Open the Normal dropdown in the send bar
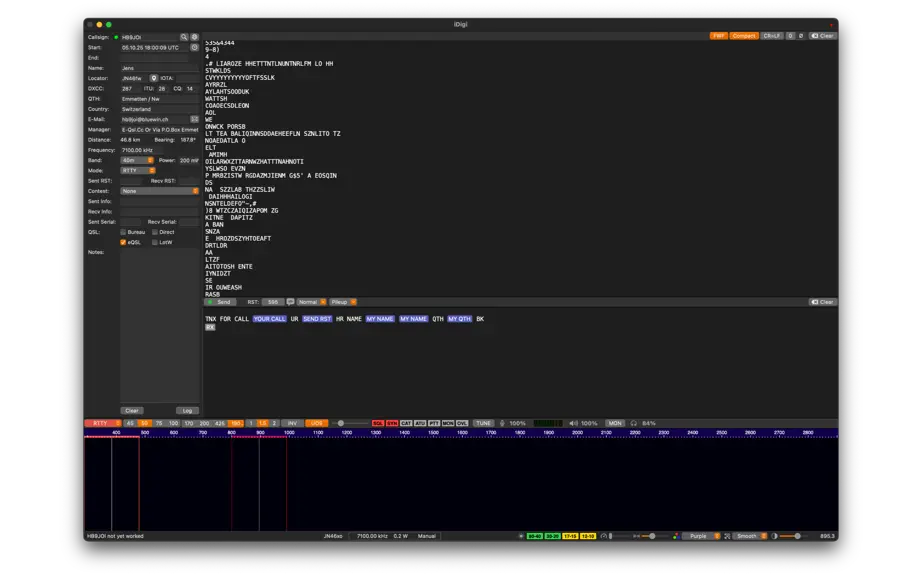Screen dimensions: 922x576 pos(312,302)
